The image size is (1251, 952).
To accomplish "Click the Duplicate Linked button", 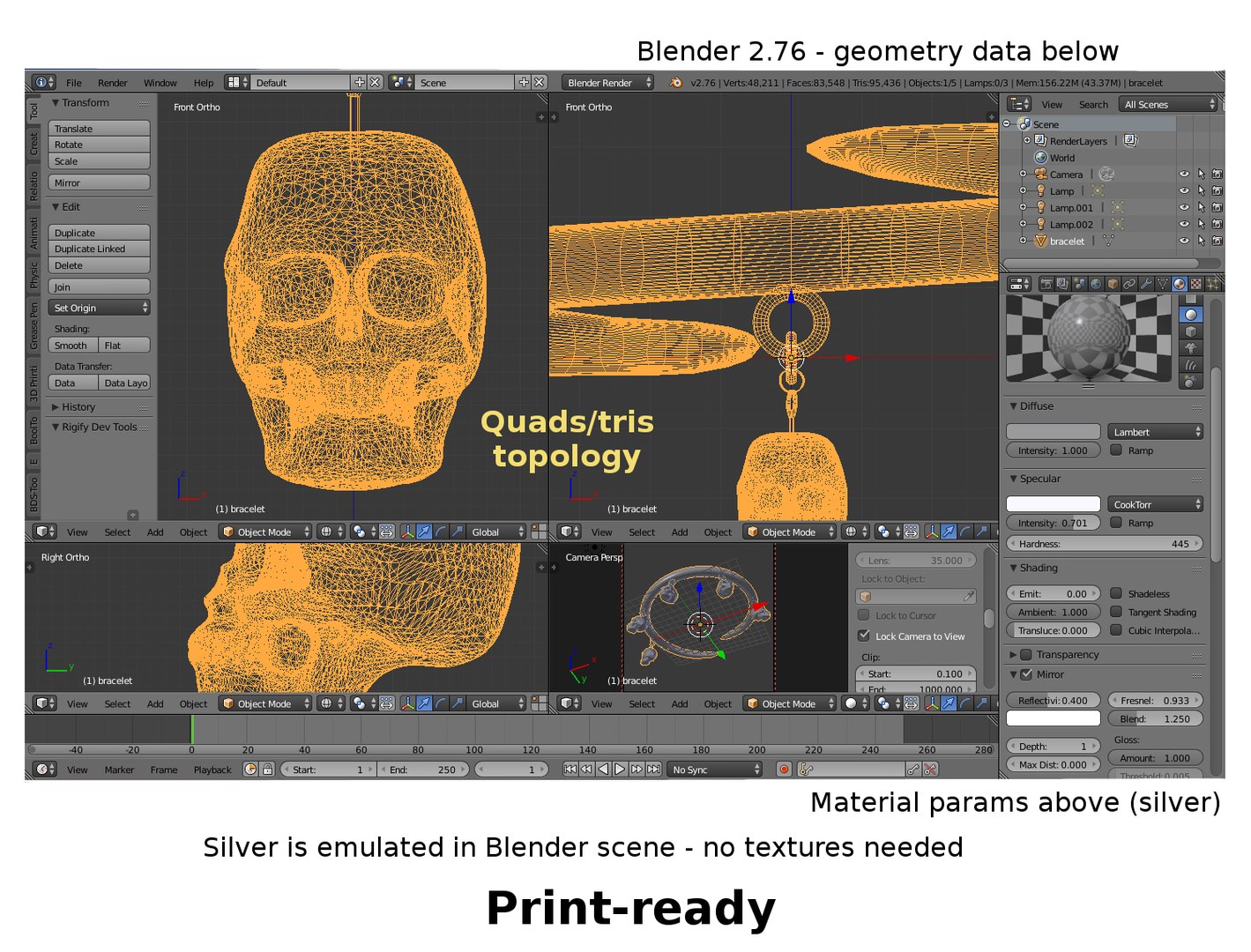I will point(99,249).
